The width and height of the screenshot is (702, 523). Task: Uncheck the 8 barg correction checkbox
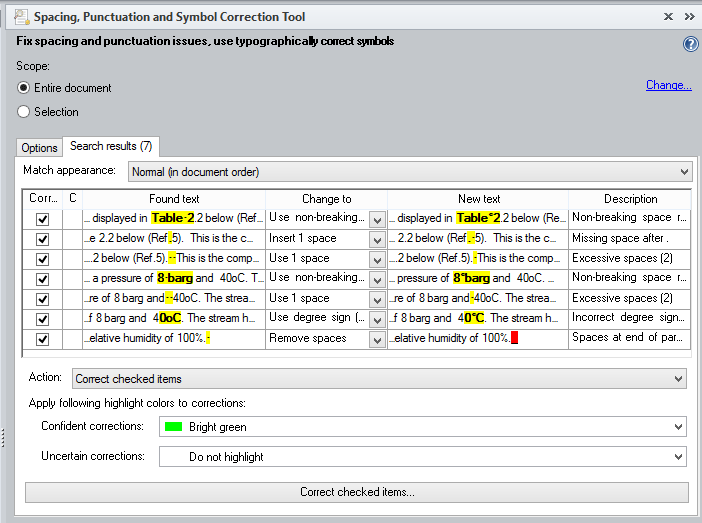42,279
